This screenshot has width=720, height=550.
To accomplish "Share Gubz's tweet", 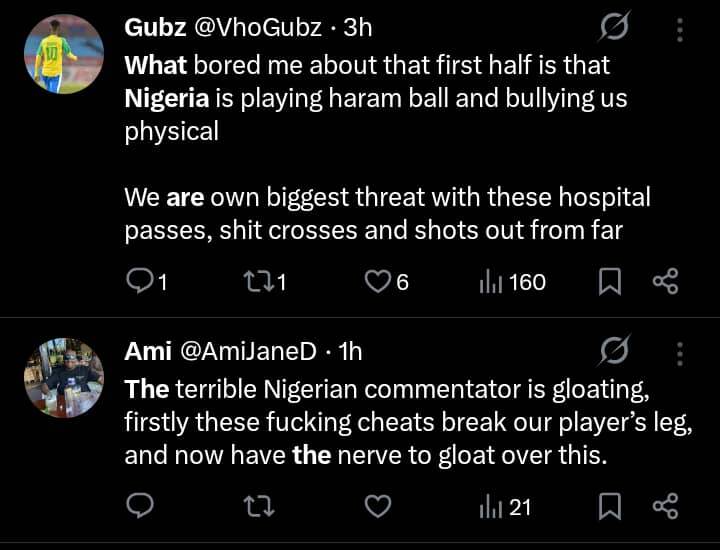I will point(665,282).
